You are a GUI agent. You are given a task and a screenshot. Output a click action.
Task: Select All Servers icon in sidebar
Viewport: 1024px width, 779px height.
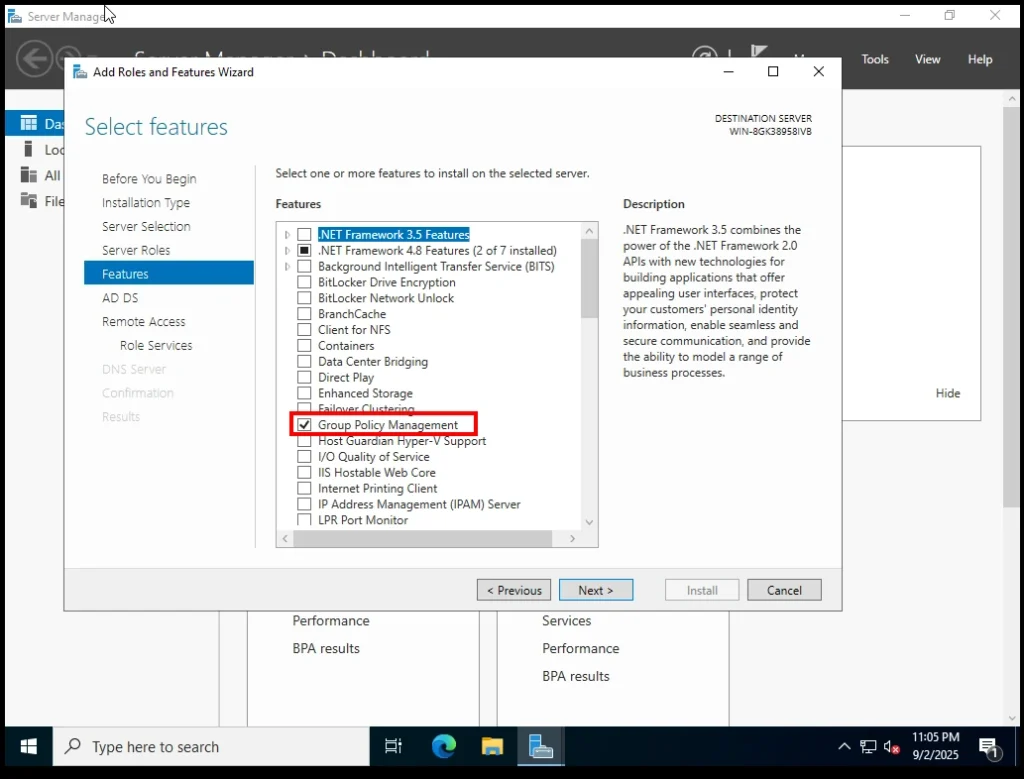29,175
